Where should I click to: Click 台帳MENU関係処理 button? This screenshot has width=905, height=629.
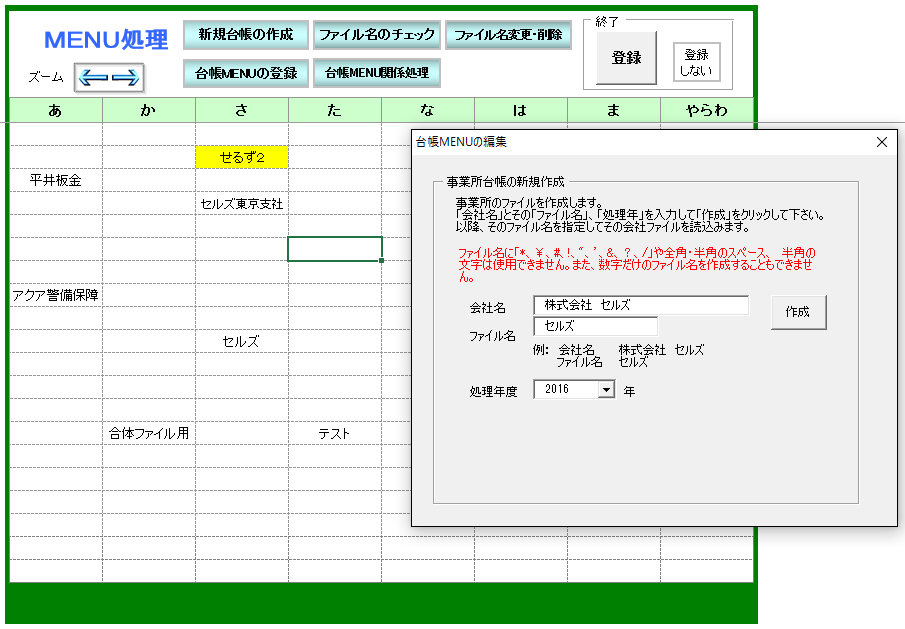pos(377,73)
